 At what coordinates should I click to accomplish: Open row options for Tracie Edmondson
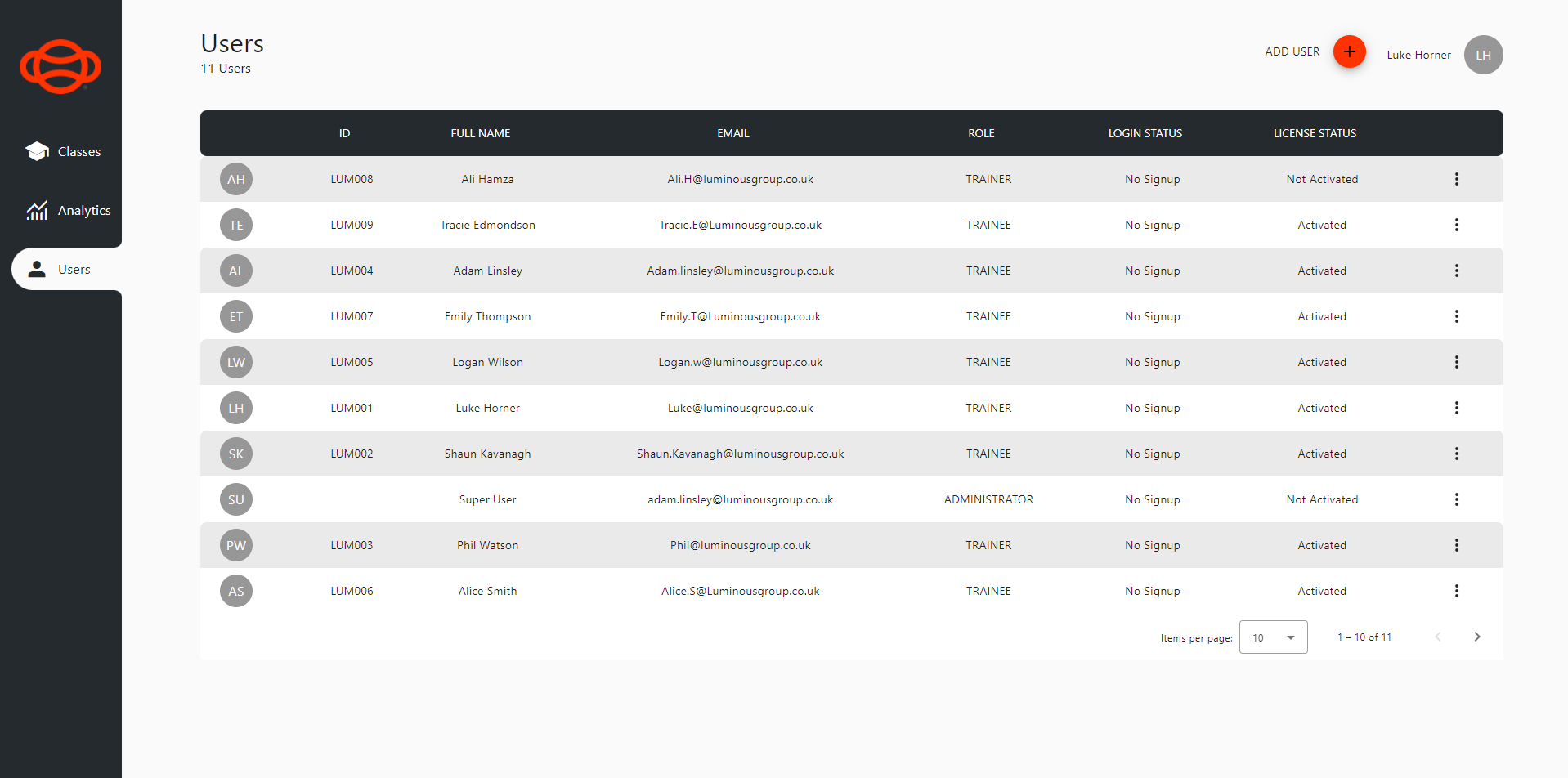pyautogui.click(x=1456, y=225)
